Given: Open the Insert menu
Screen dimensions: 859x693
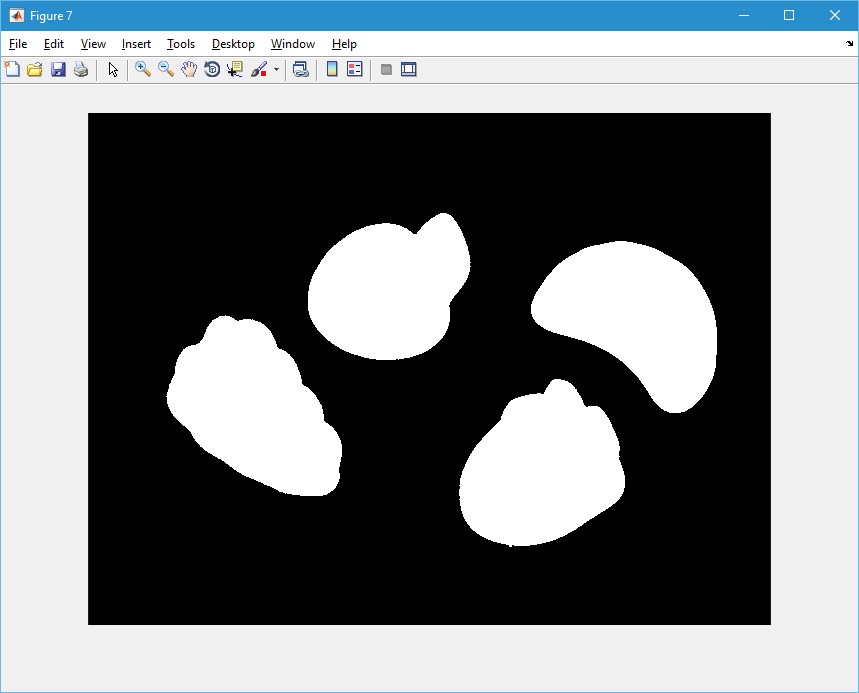Looking at the screenshot, I should coord(136,44).
